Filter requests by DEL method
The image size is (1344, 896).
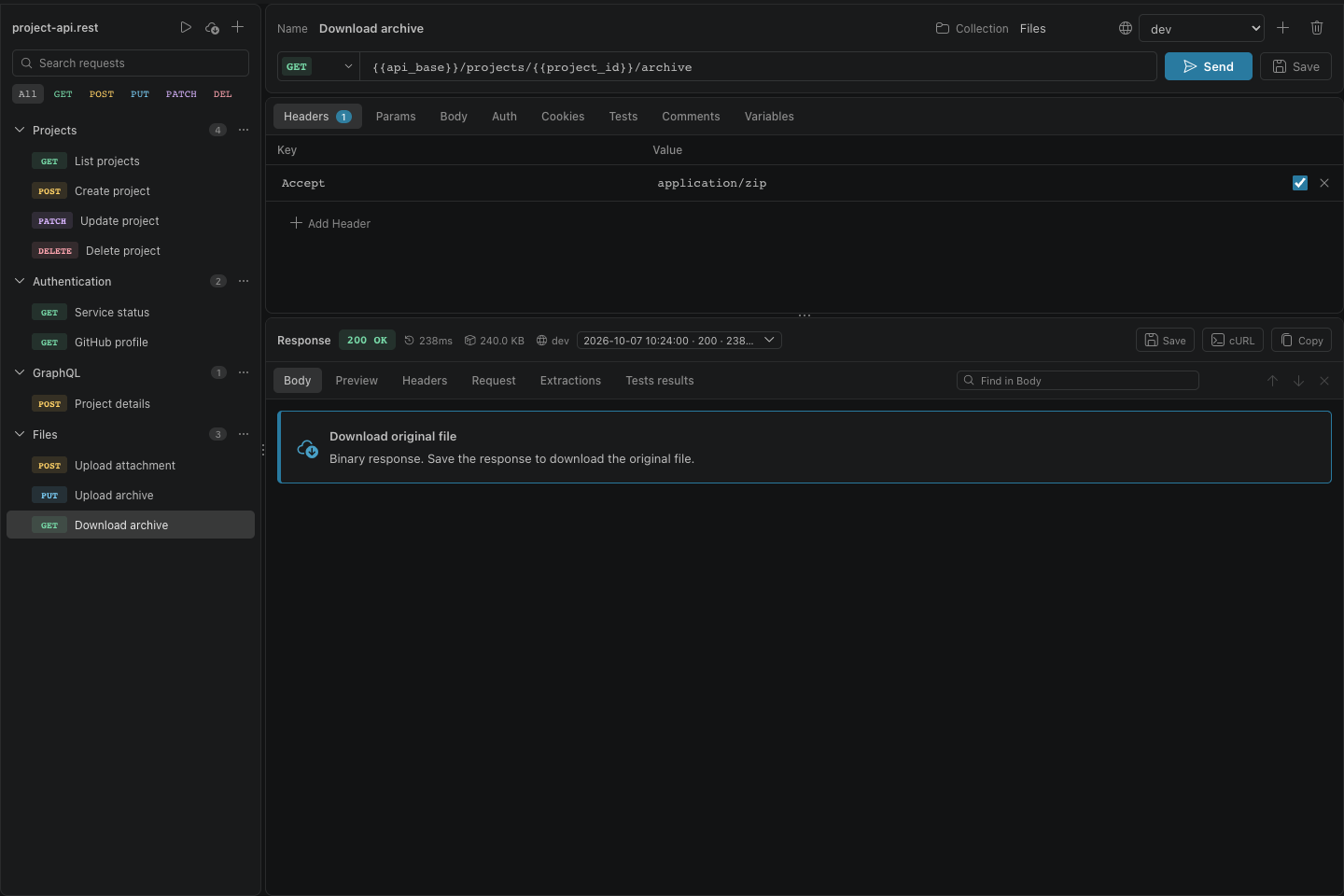tap(222, 93)
